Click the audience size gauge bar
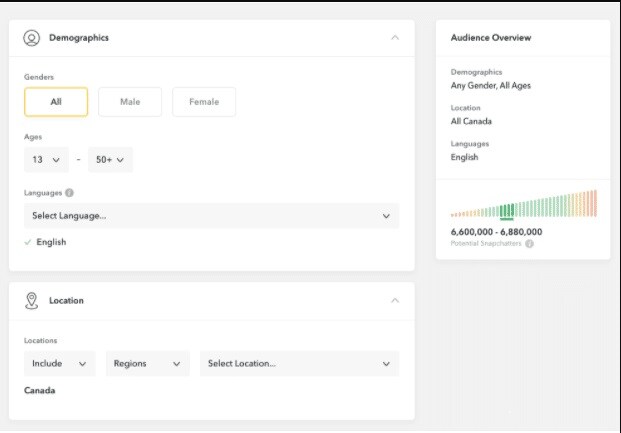 point(523,206)
